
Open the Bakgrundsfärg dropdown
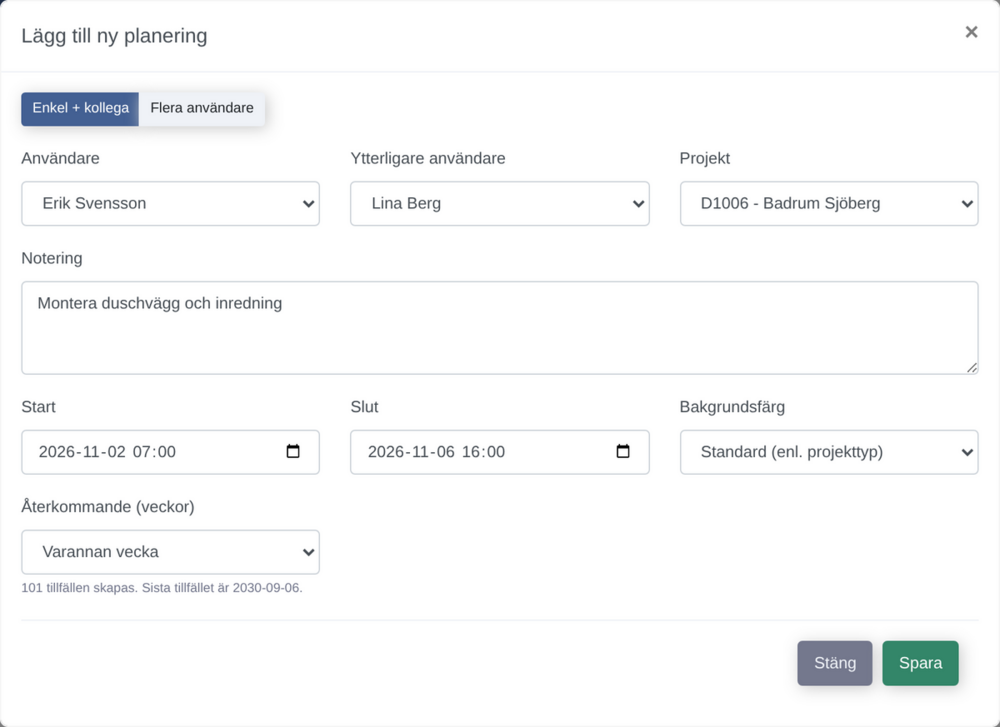click(x=828, y=452)
